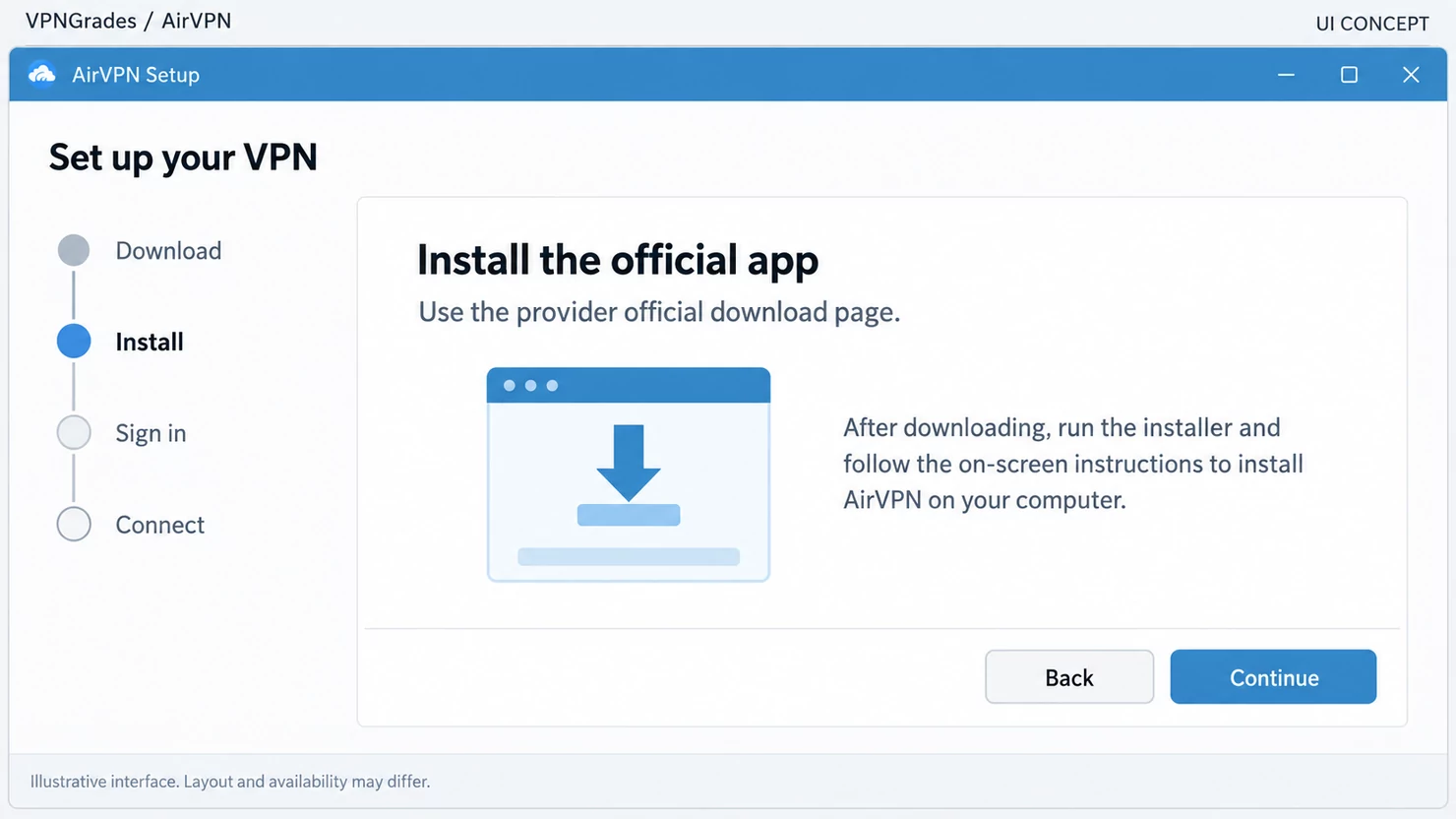Maximize the AirVPN Setup window

(x=1349, y=75)
